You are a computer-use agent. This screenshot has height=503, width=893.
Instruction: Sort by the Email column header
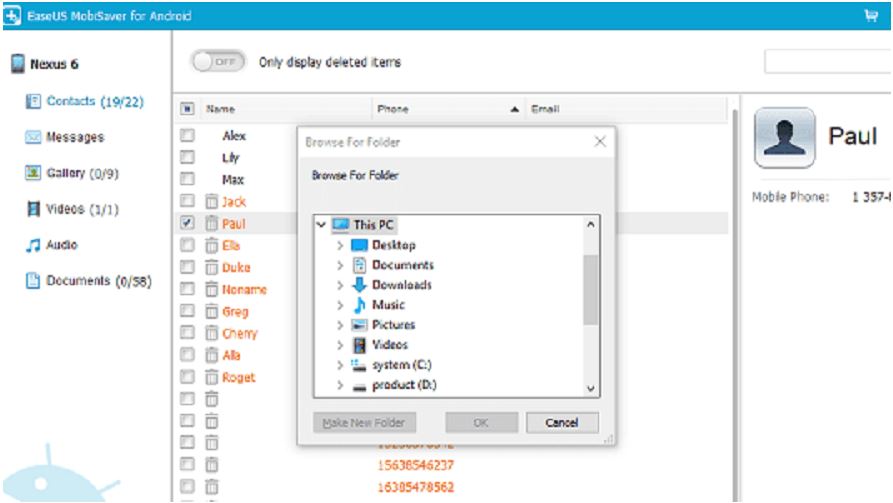tap(626, 109)
